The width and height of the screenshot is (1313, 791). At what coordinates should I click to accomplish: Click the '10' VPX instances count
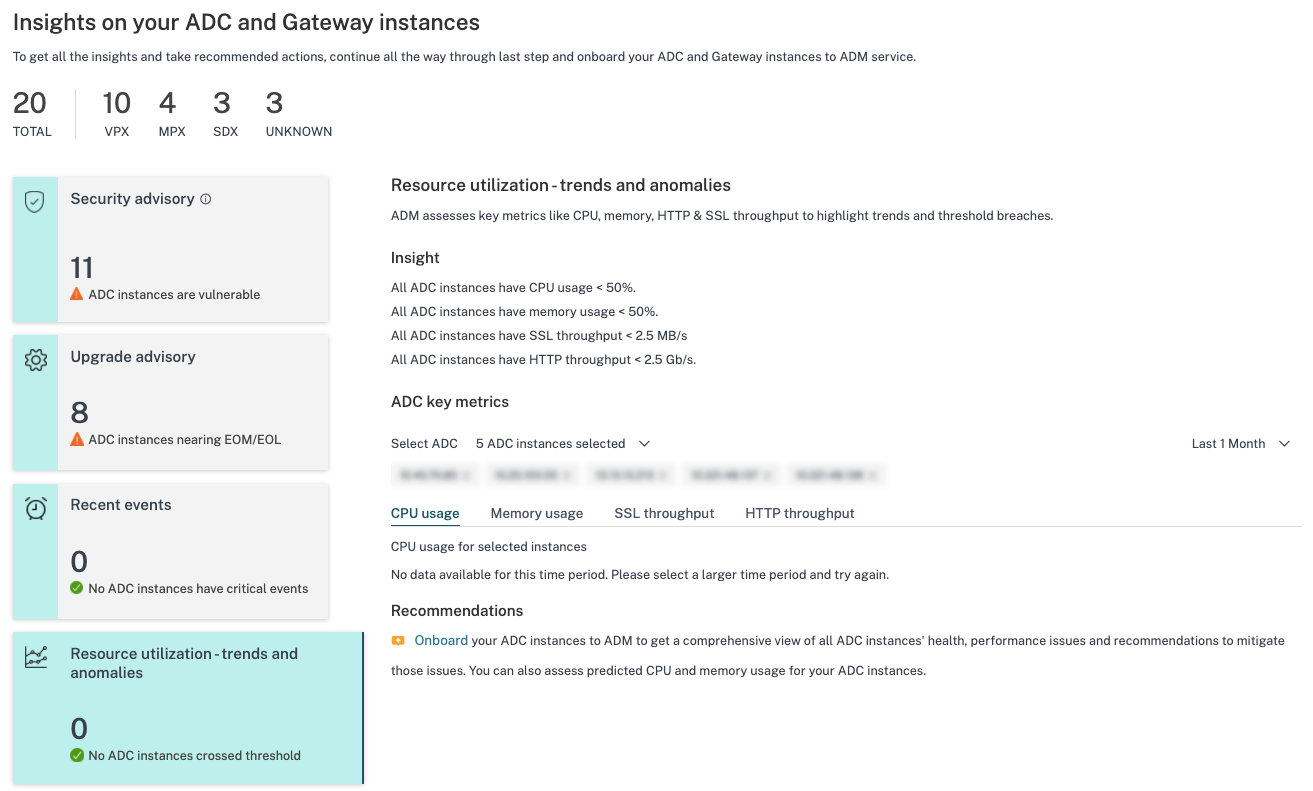coord(117,103)
